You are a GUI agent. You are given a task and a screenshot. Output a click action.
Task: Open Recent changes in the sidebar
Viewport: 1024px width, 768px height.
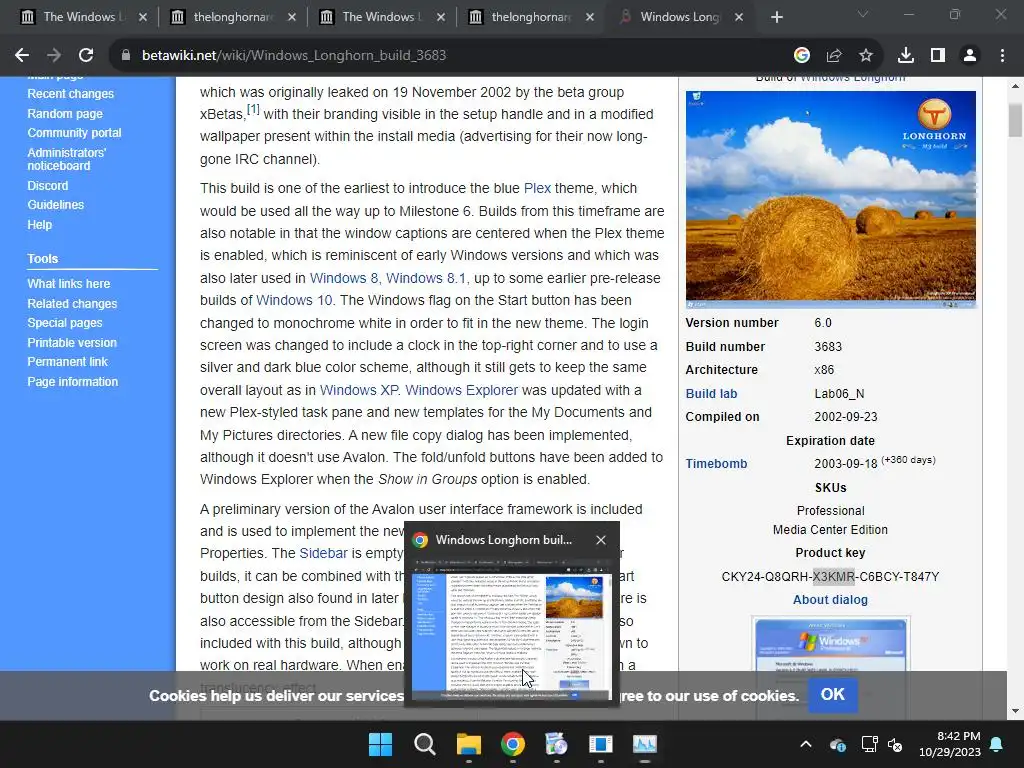[71, 94]
